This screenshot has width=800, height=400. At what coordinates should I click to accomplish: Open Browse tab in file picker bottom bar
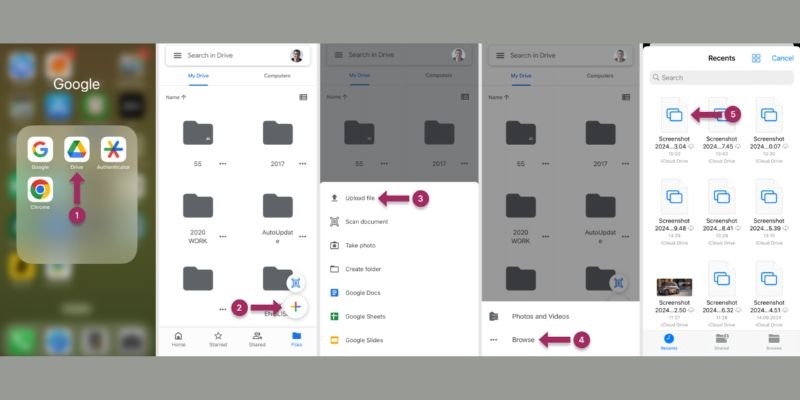click(773, 342)
